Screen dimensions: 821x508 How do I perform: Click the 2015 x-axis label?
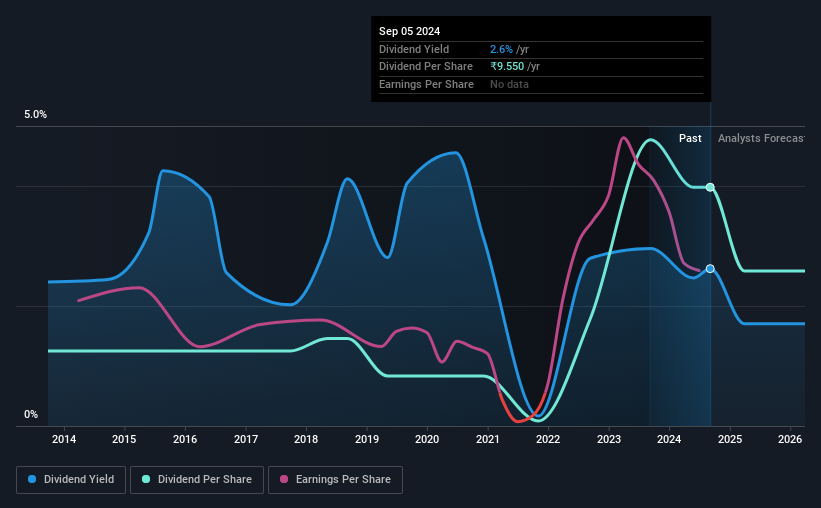pos(124,439)
